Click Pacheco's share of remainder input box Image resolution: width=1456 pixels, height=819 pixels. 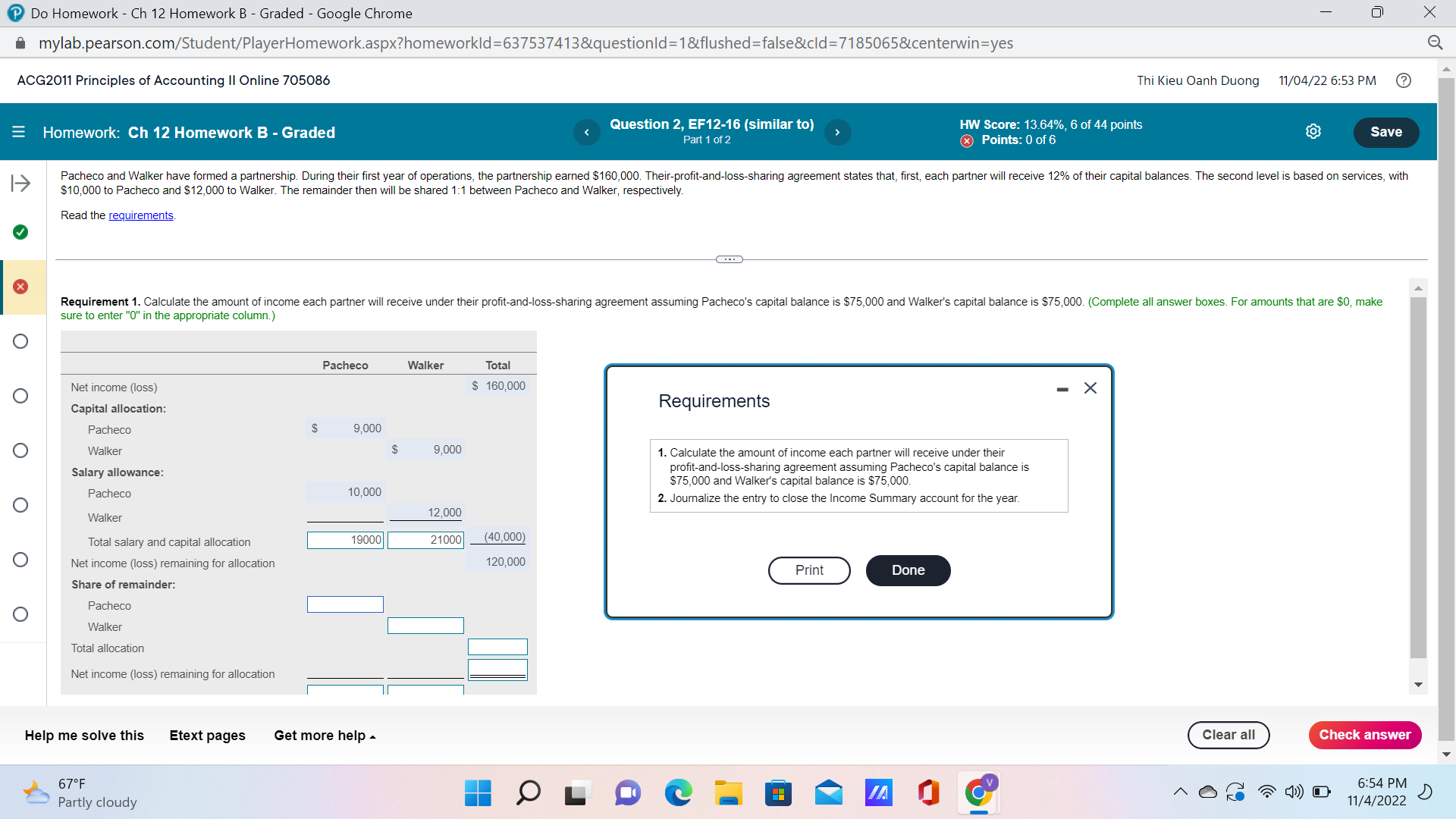(x=345, y=604)
